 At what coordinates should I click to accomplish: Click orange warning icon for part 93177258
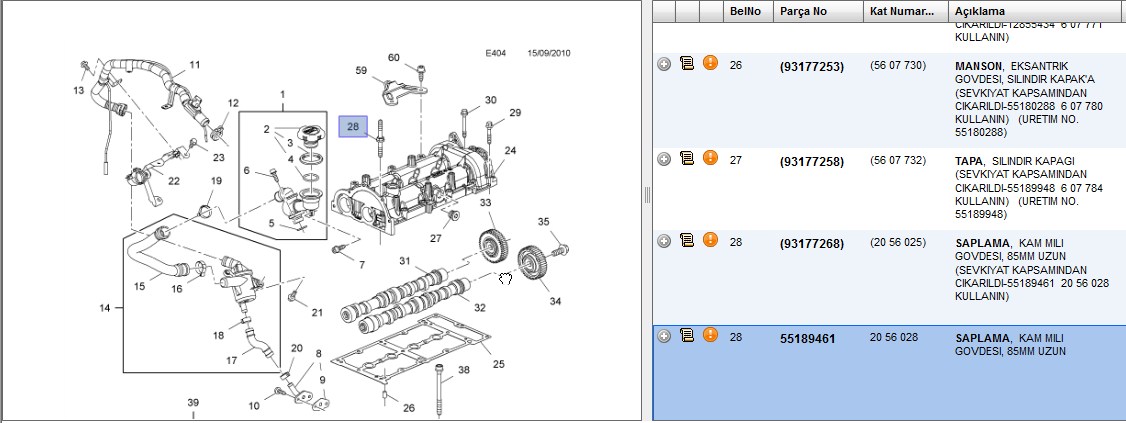coord(710,157)
